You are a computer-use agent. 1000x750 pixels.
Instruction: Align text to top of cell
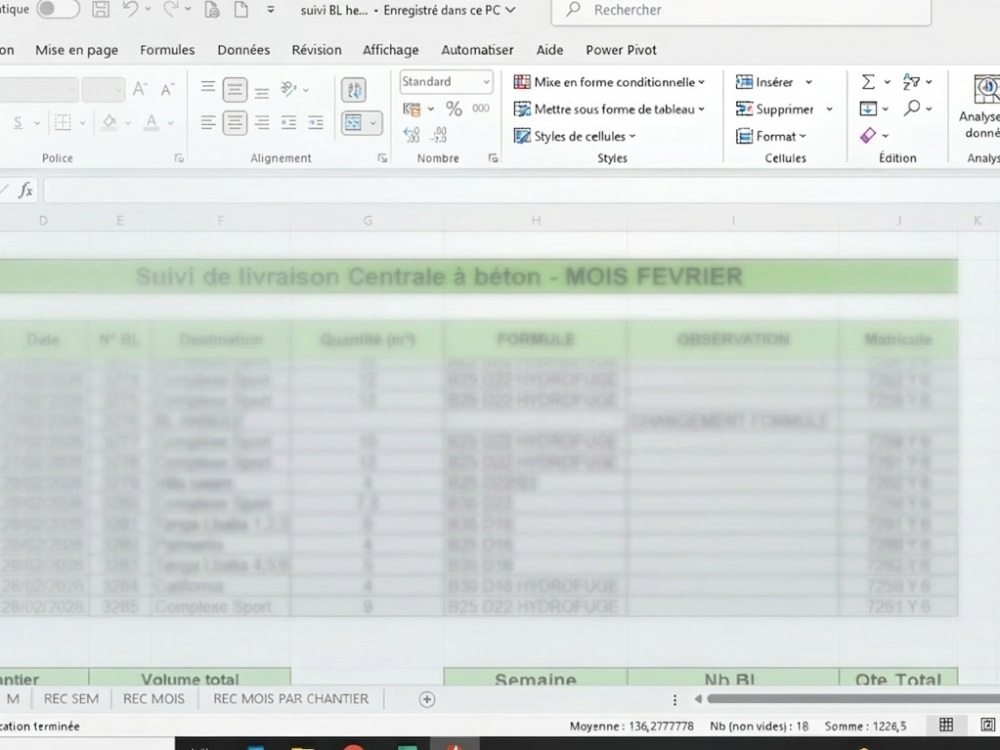(208, 88)
